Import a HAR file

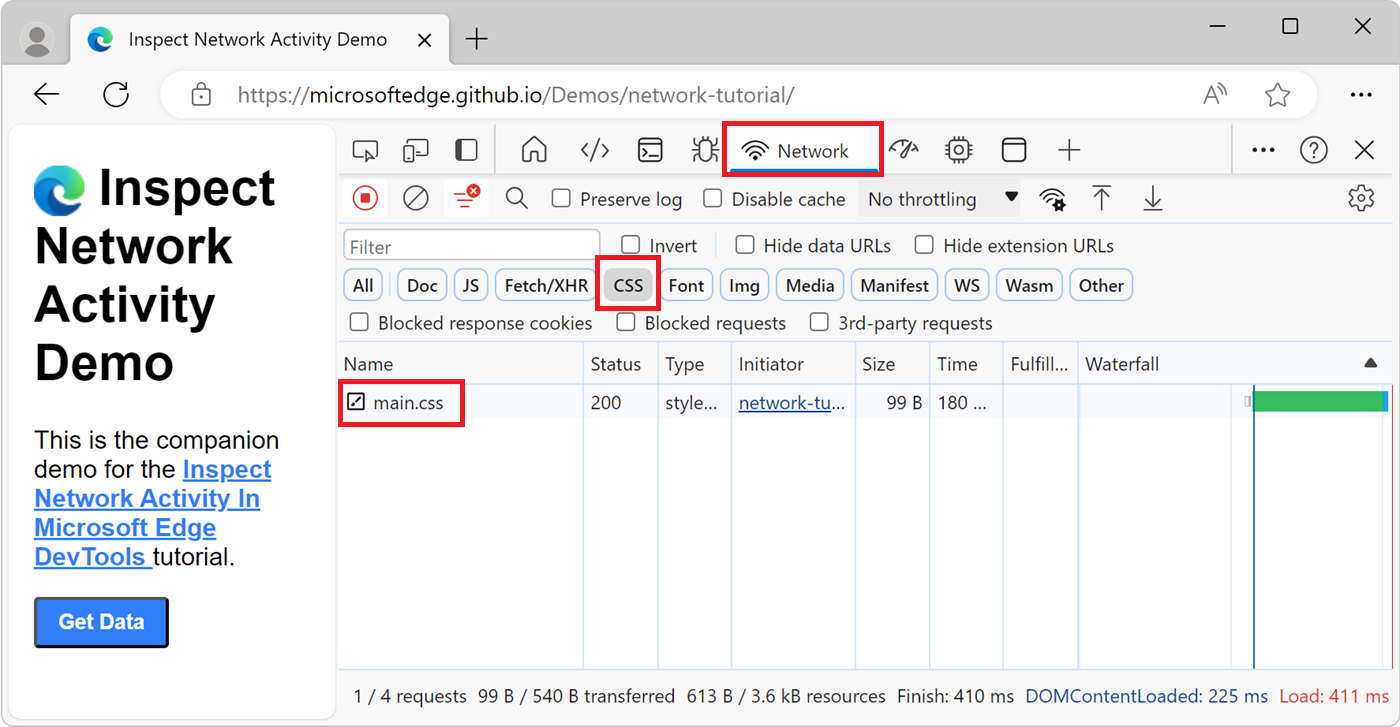[x=1102, y=197]
